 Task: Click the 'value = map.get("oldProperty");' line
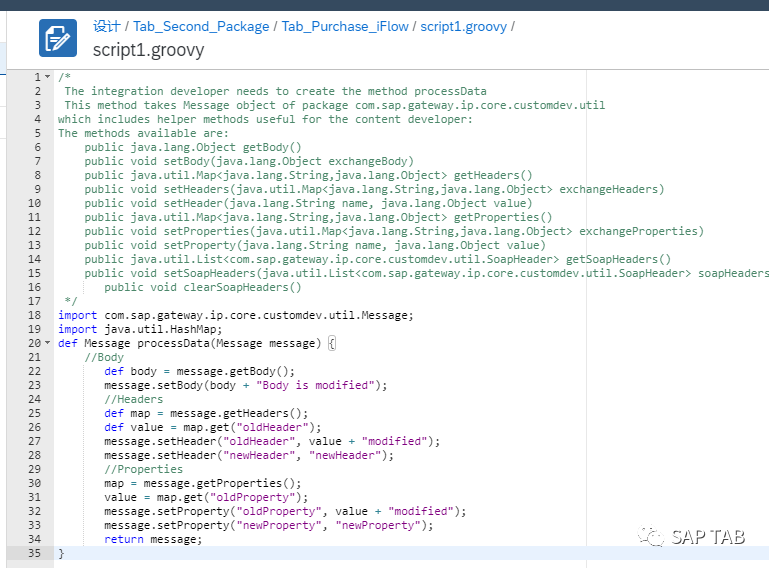pyautogui.click(x=206, y=497)
